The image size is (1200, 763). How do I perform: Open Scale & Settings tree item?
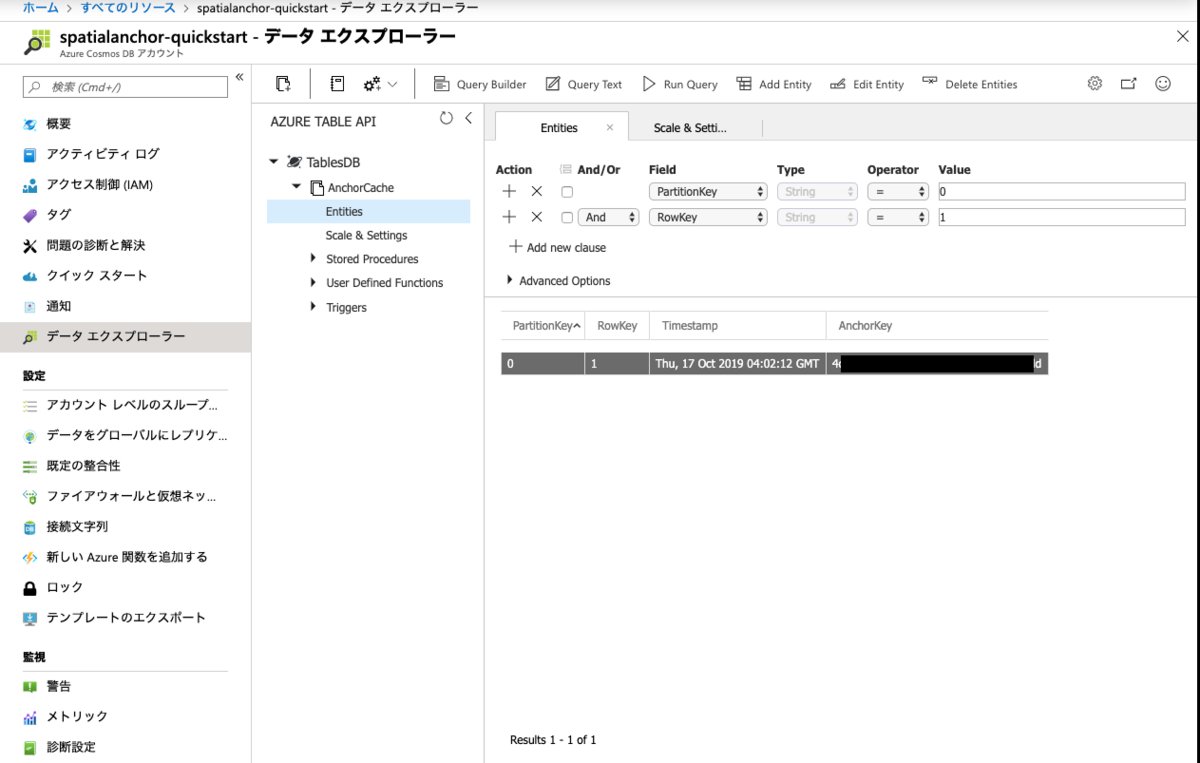pyautogui.click(x=366, y=235)
